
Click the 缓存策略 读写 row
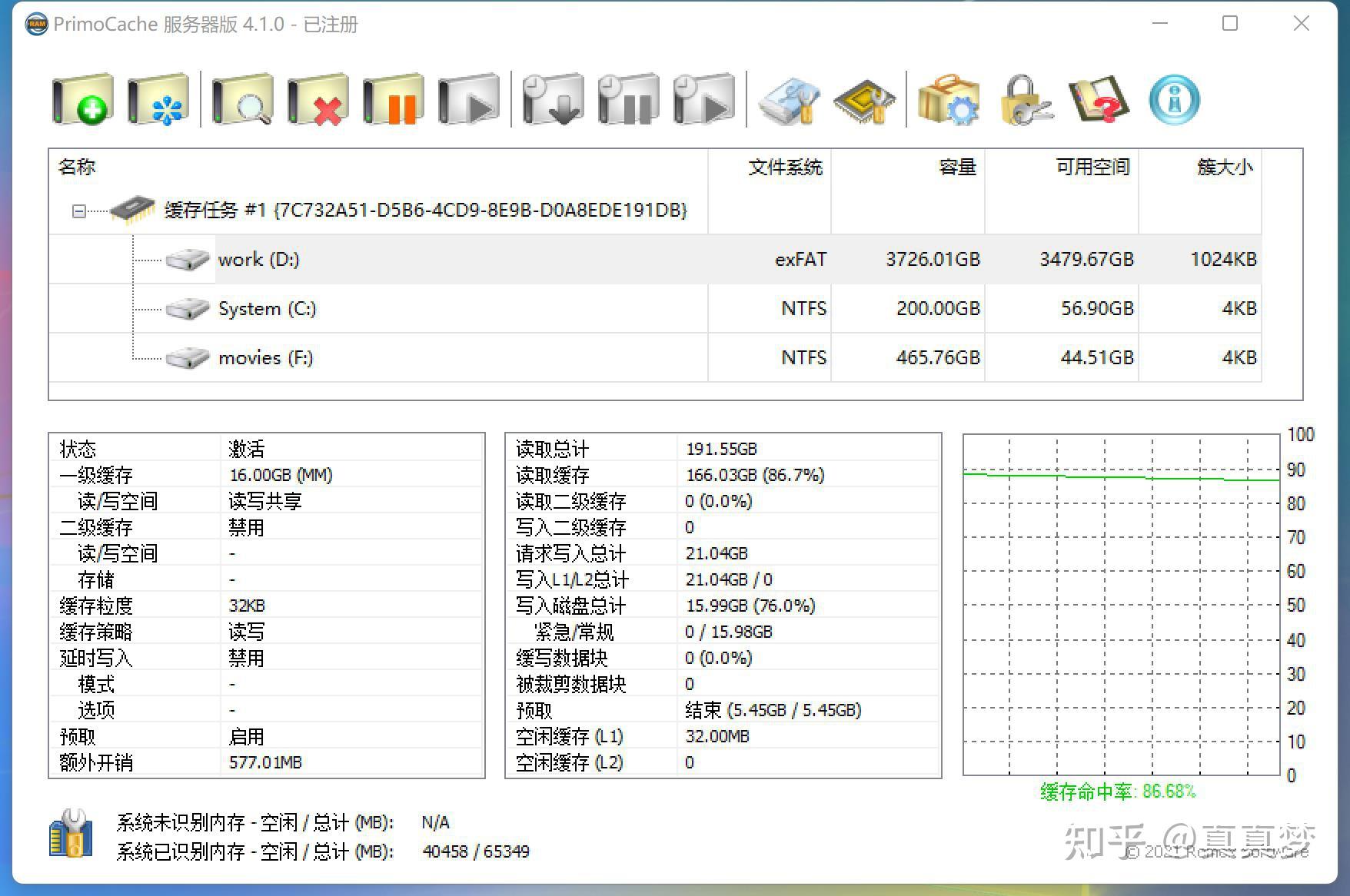[267, 632]
